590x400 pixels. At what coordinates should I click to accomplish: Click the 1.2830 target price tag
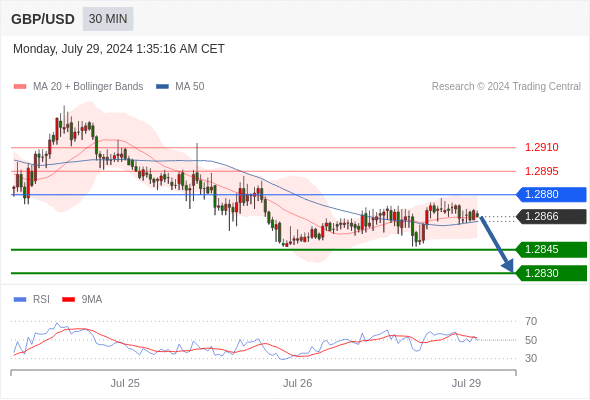(x=551, y=273)
